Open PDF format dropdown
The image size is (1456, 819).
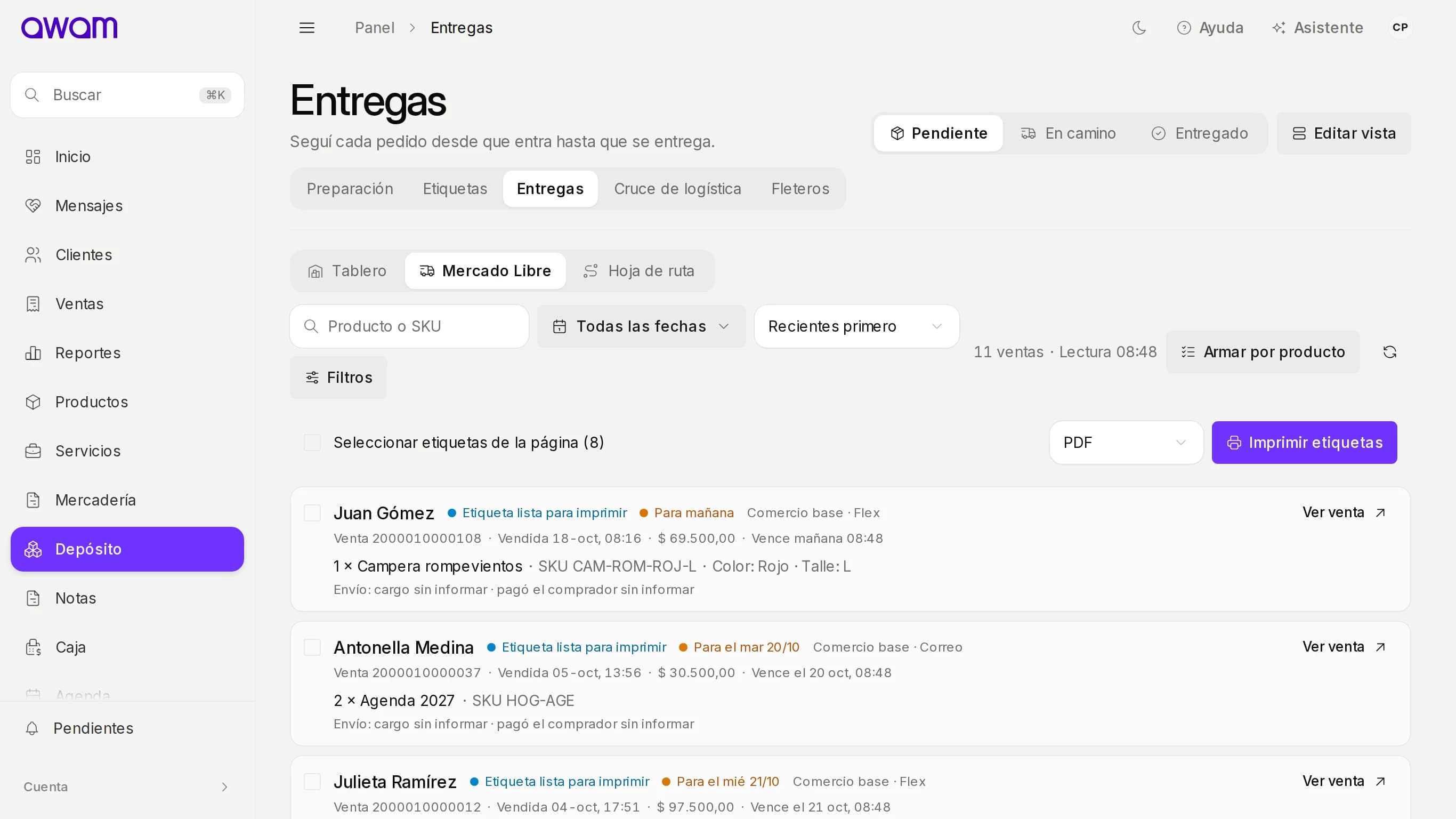click(x=1126, y=443)
